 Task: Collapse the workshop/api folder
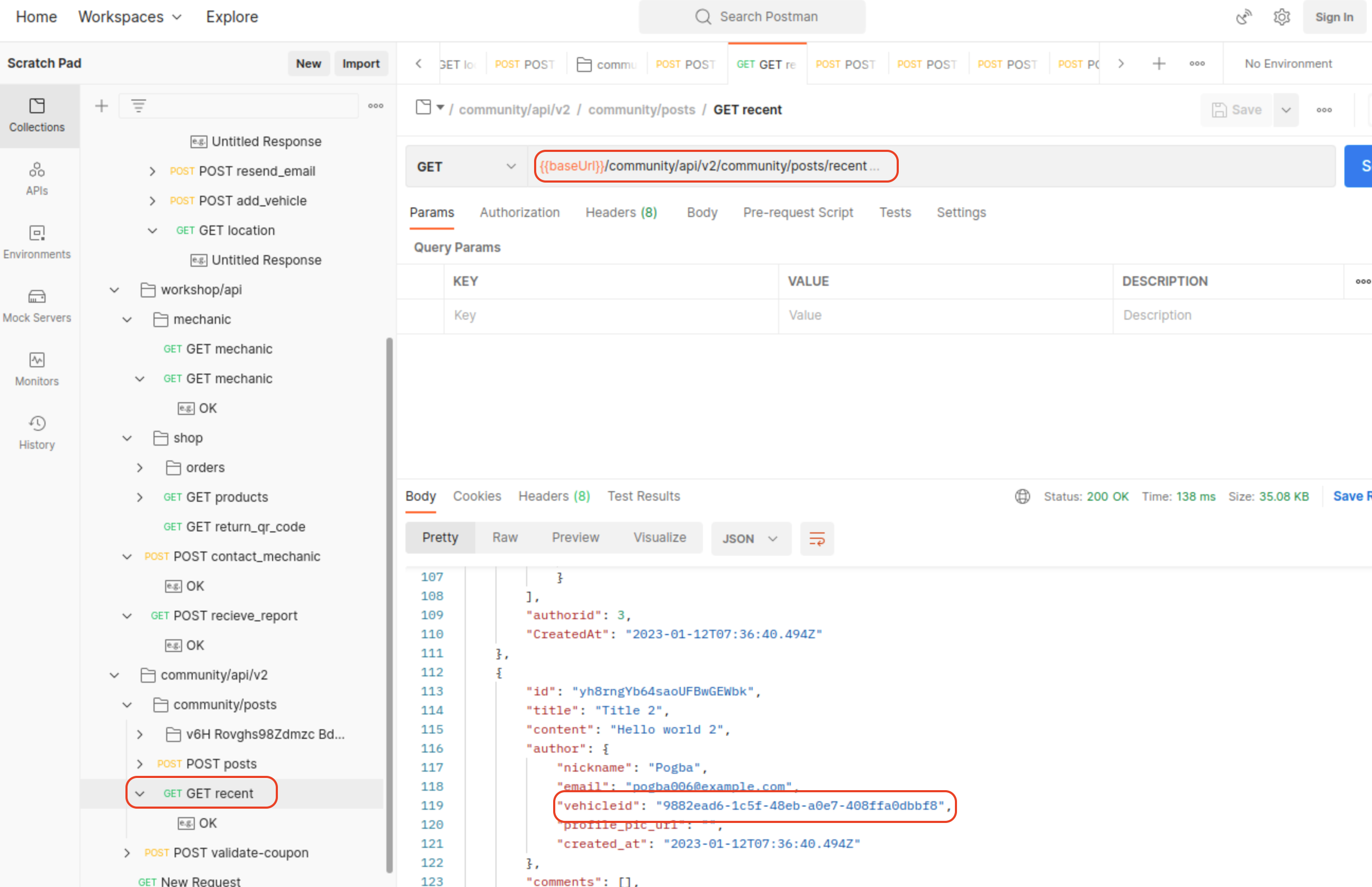[115, 289]
